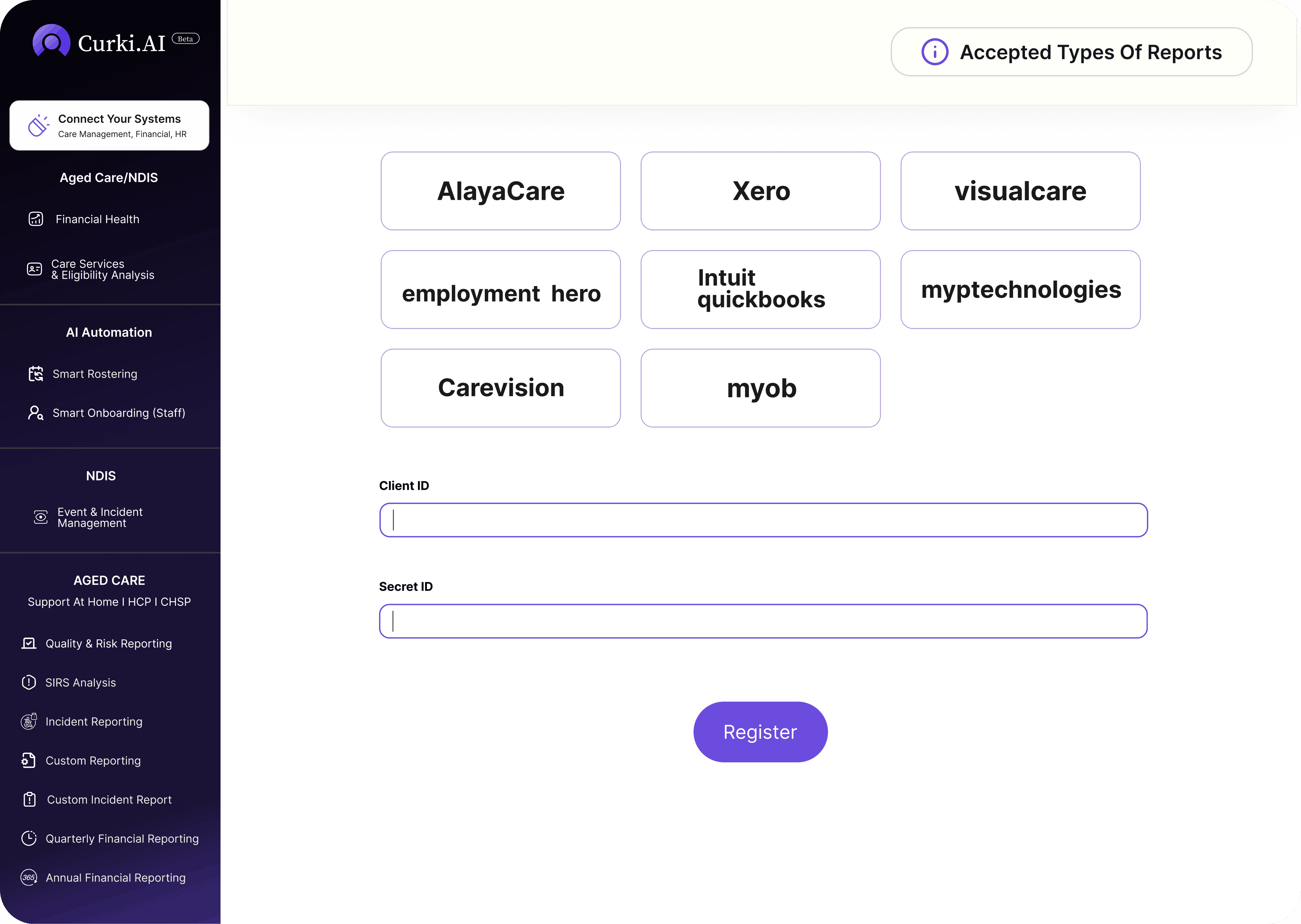The image size is (1301, 924).
Task: Open Incident Reporting in sidebar
Action: (94, 721)
